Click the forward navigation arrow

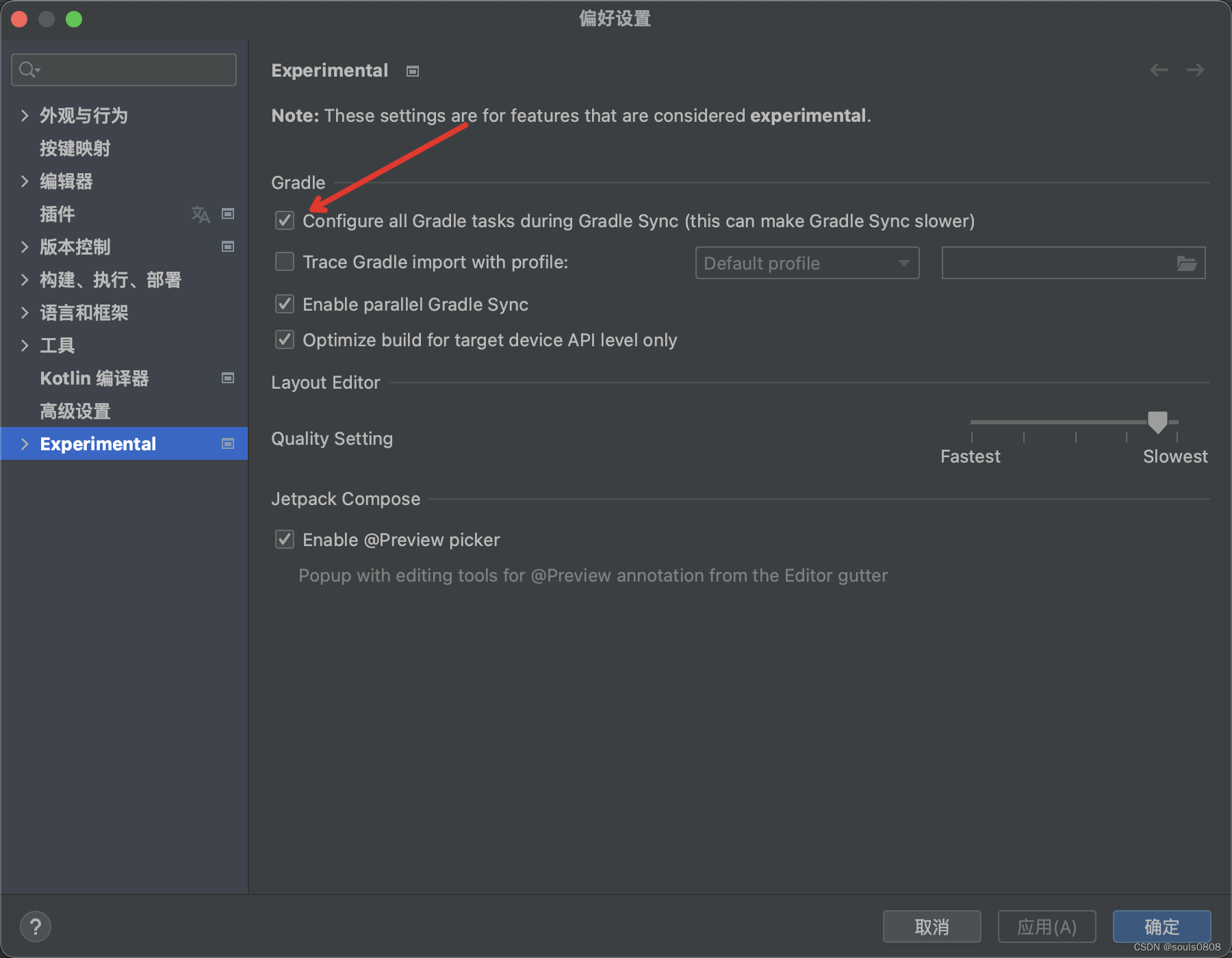point(1195,70)
